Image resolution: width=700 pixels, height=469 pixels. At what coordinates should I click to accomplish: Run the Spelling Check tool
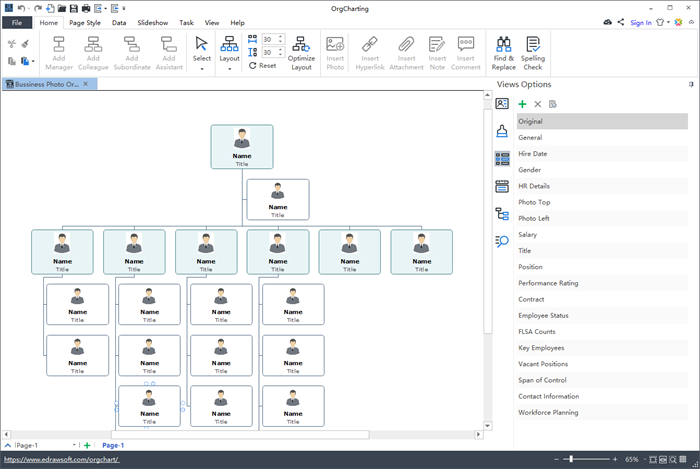click(x=533, y=44)
